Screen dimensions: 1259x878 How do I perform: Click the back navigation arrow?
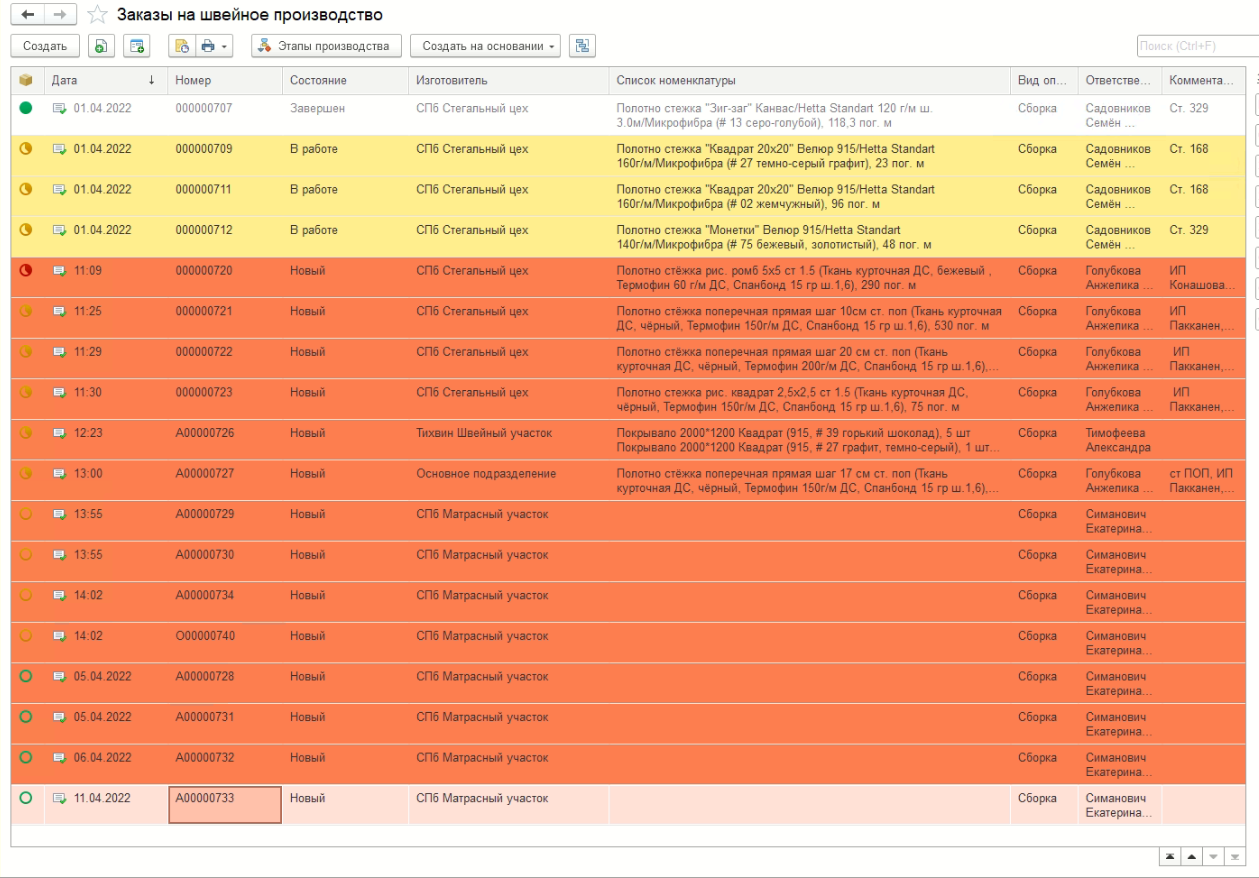[x=27, y=14]
